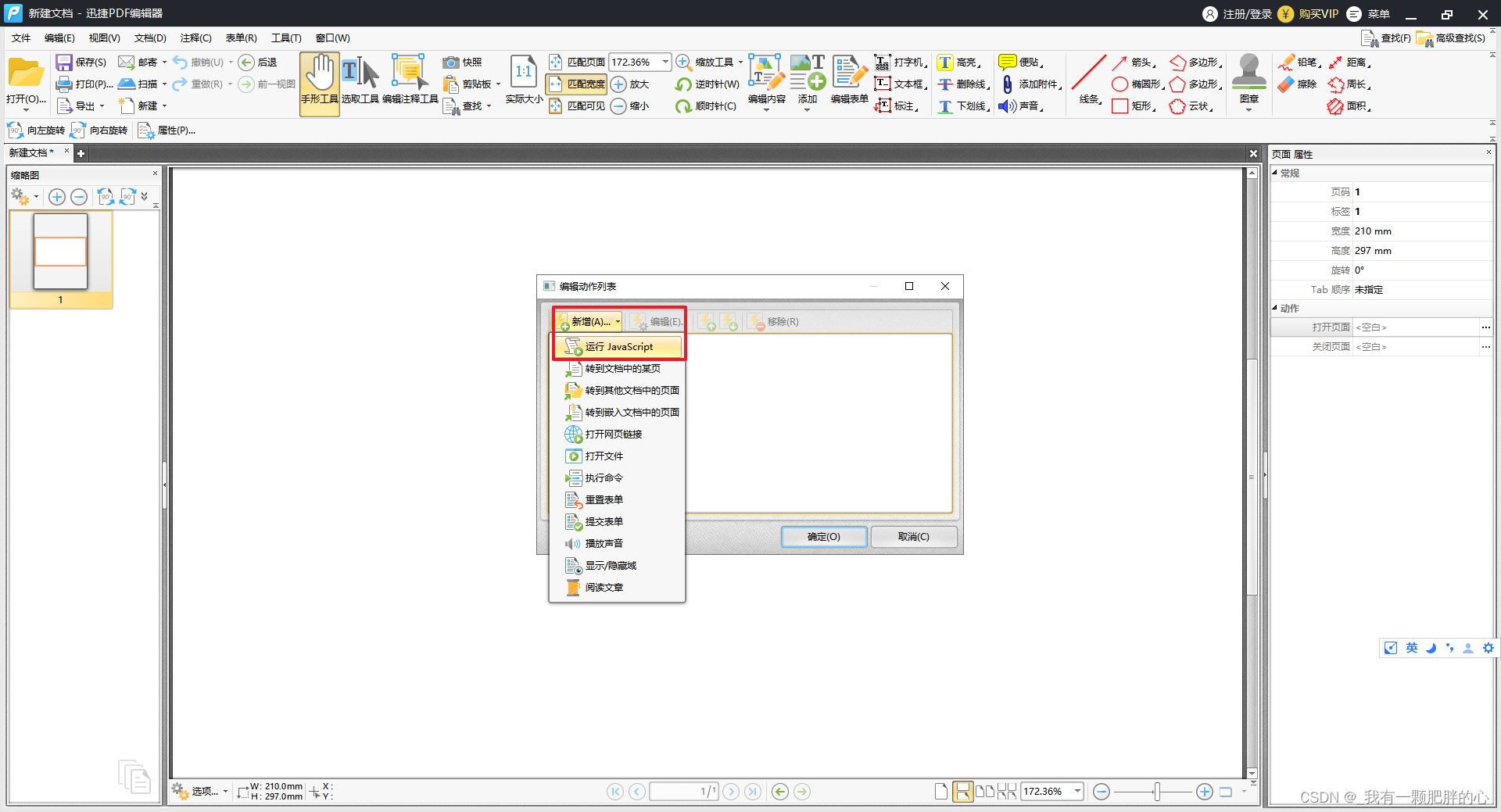
Task: Activate the 选取工具 selection tool
Action: (360, 82)
